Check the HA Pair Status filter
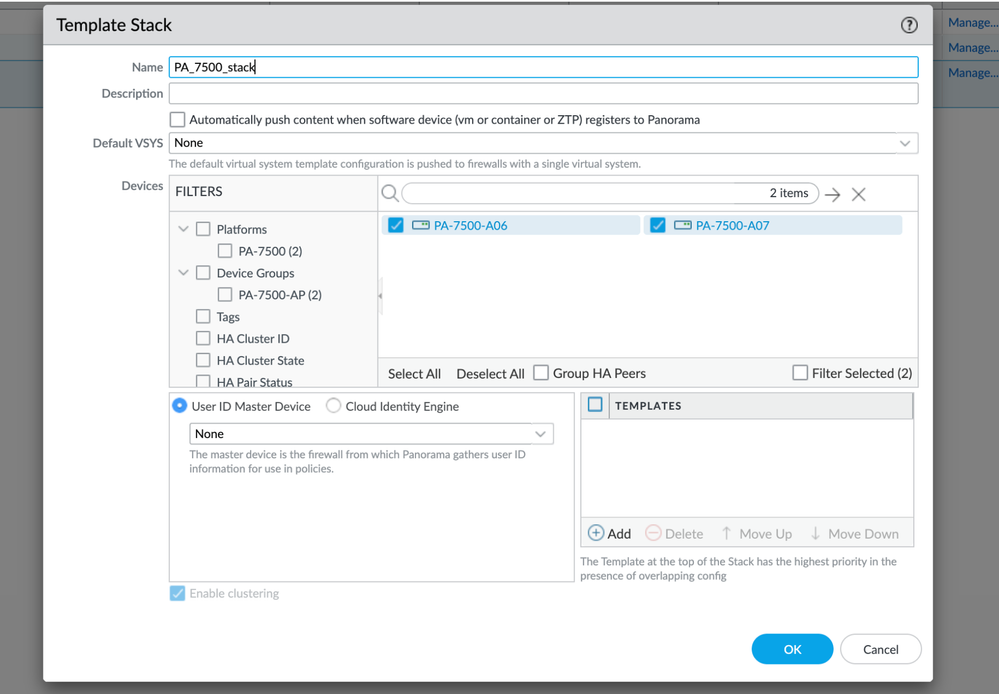 203,382
